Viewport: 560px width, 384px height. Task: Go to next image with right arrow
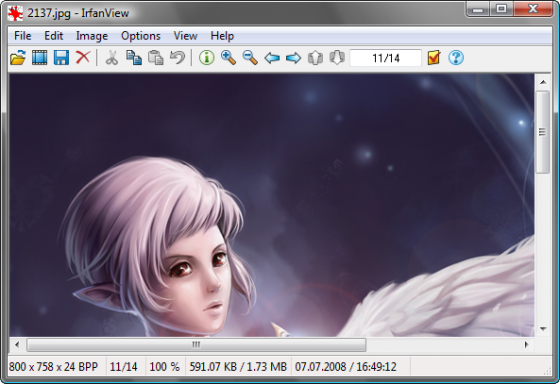(x=294, y=58)
